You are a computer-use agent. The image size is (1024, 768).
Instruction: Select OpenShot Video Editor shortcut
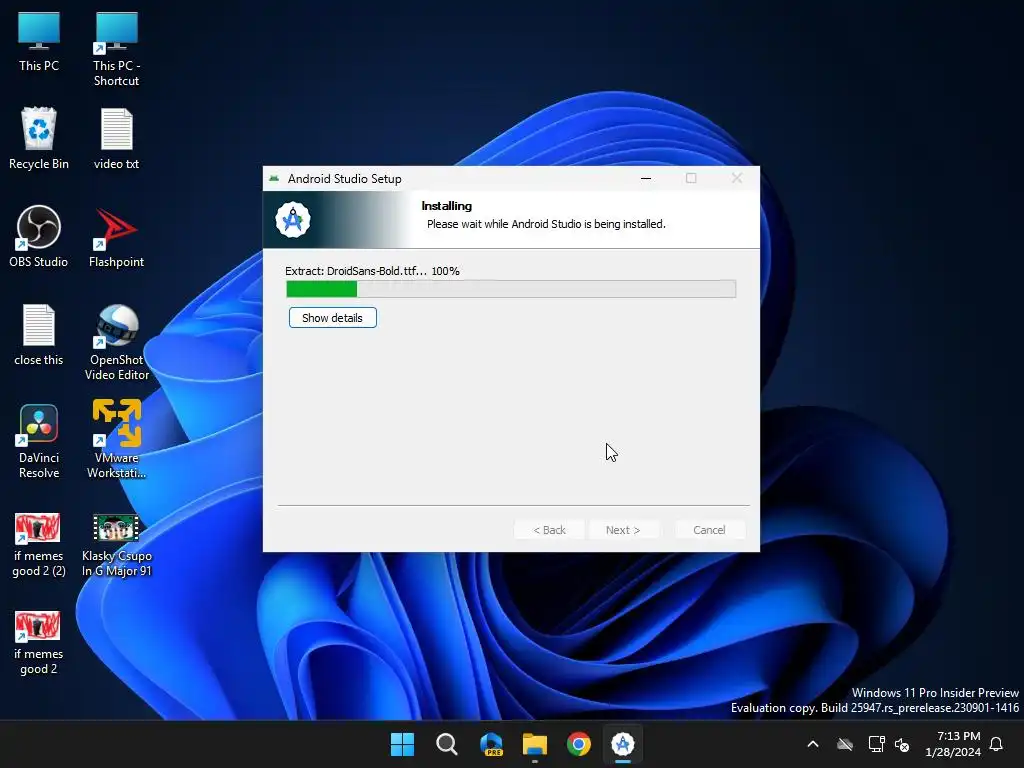pos(116,341)
